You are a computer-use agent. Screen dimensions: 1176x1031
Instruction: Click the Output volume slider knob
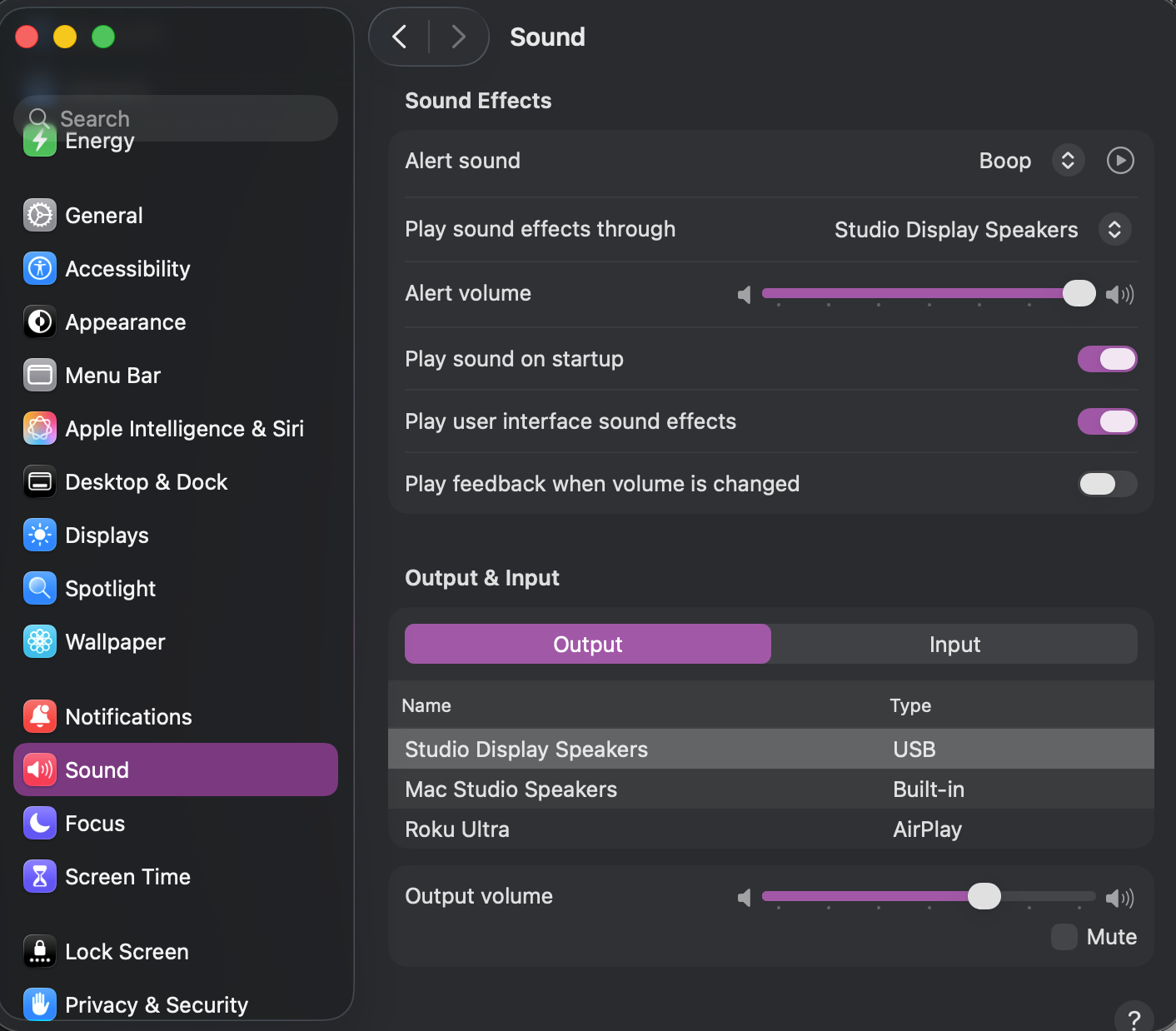pyautogui.click(x=984, y=896)
